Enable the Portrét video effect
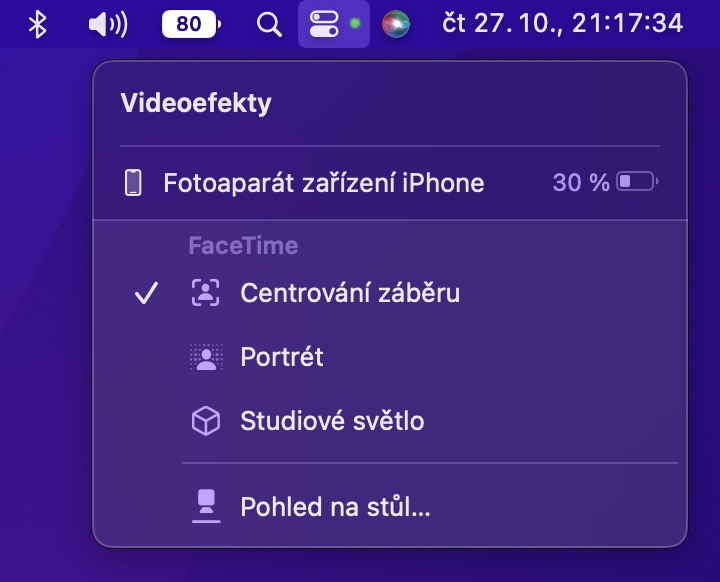Viewport: 720px width, 582px height. 282,357
